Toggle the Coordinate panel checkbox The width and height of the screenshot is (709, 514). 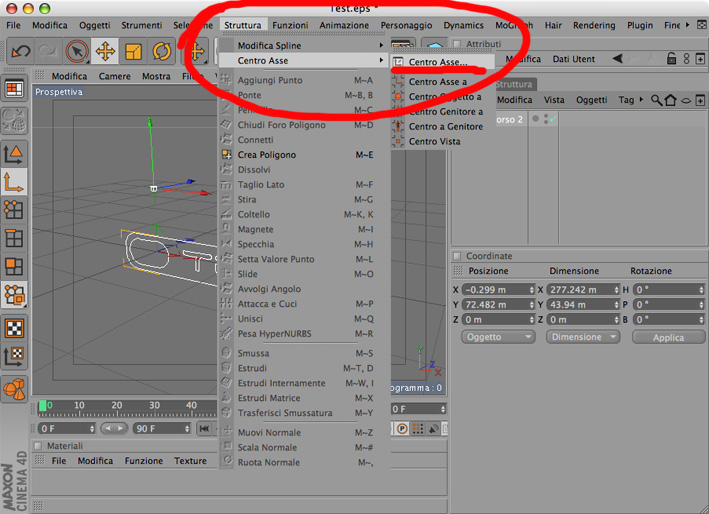[x=457, y=256]
